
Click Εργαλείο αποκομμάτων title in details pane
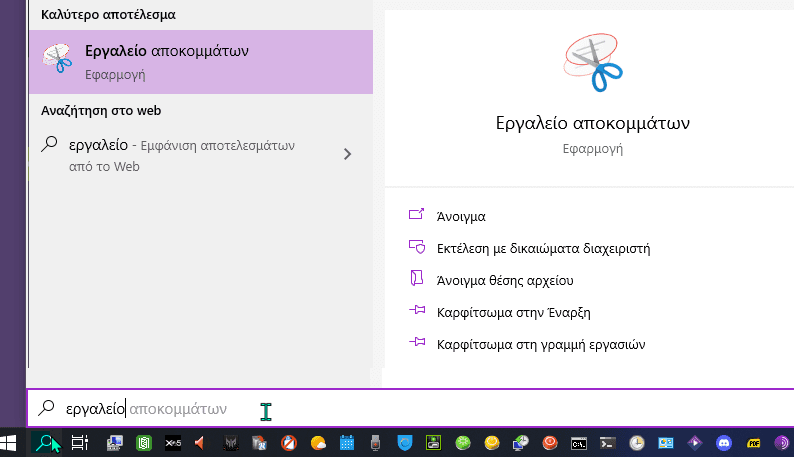click(x=592, y=123)
